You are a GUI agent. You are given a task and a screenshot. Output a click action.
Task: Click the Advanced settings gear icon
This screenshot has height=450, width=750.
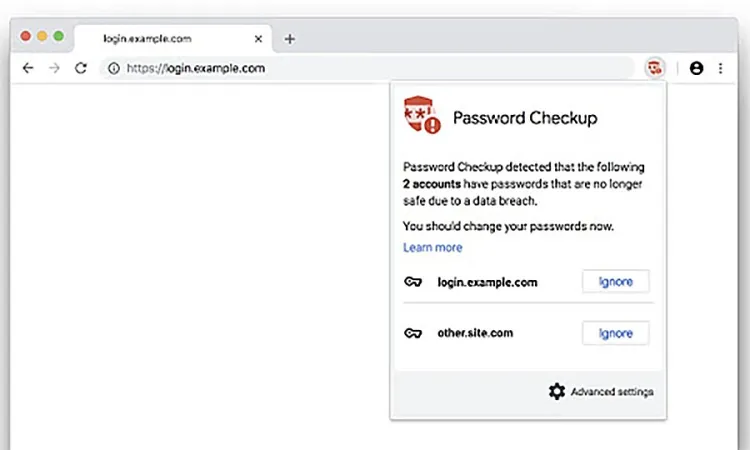[557, 391]
